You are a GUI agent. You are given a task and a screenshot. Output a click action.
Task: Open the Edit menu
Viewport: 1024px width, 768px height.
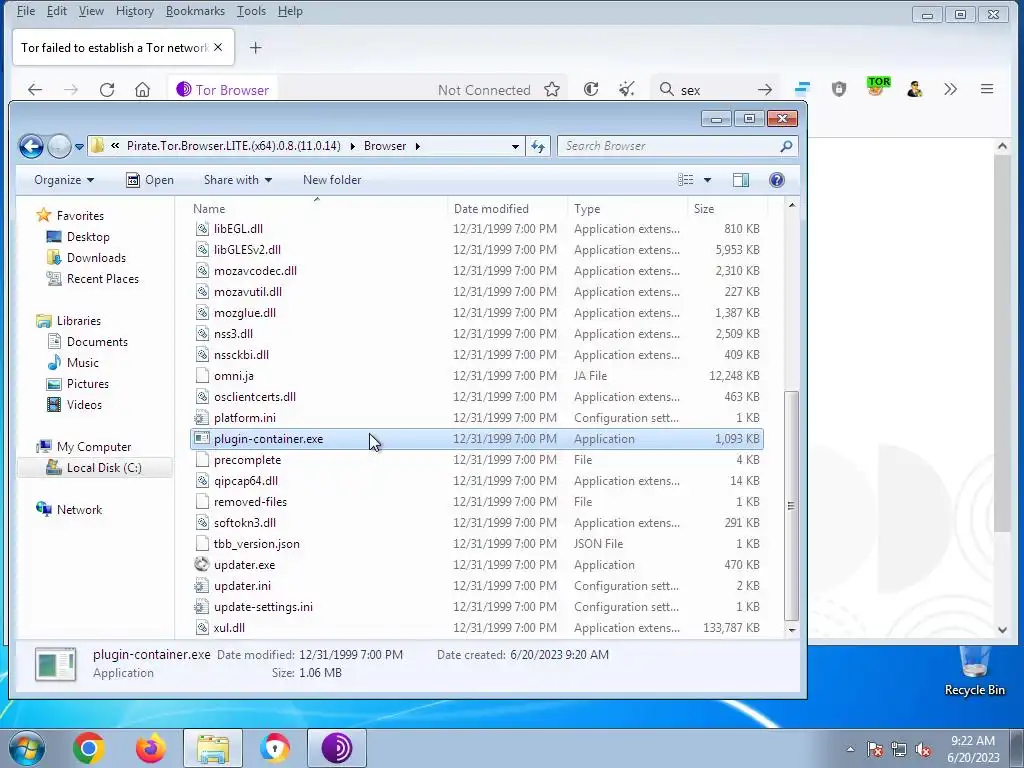(57, 11)
